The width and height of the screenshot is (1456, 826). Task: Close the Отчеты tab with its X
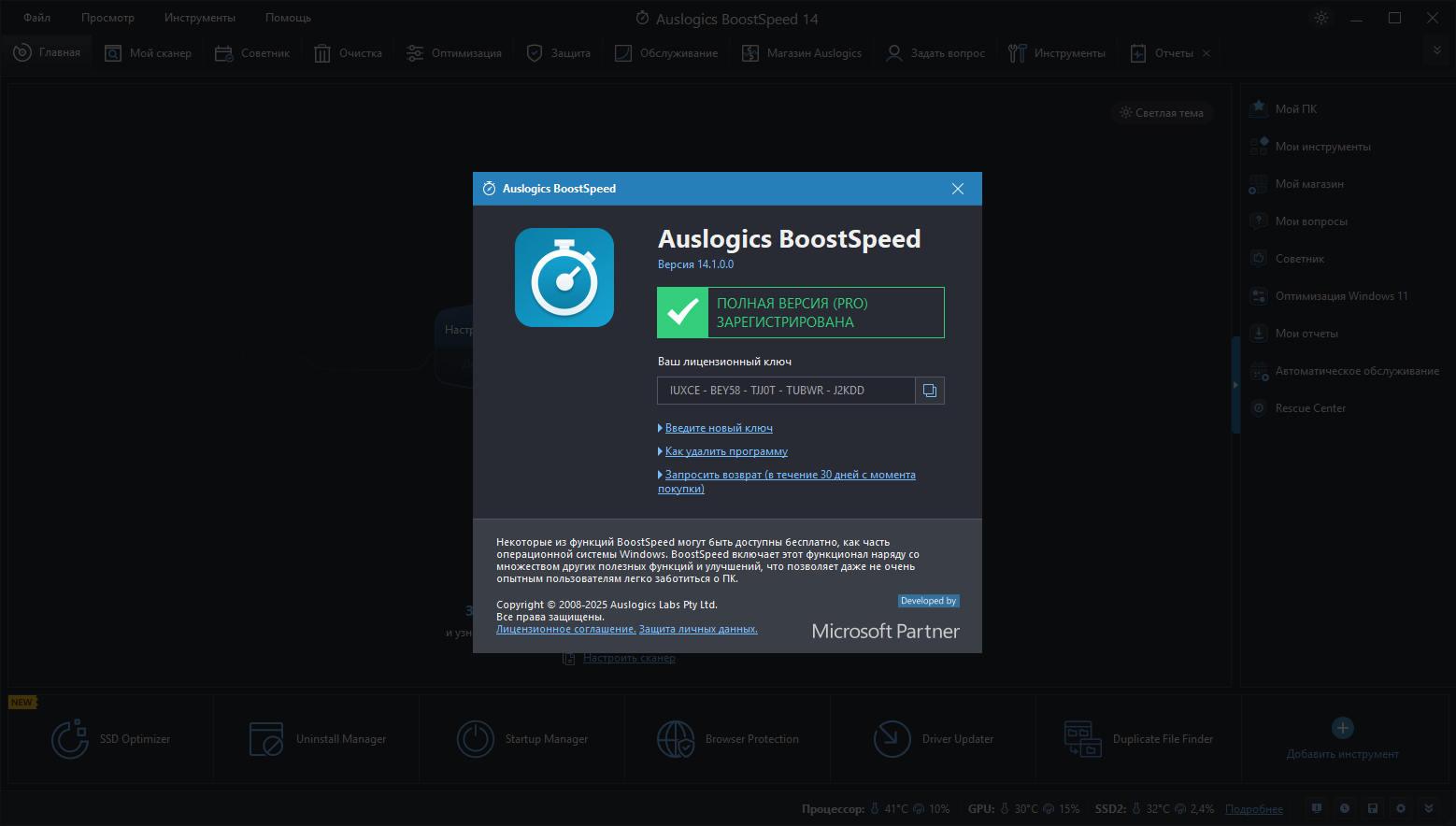(1206, 53)
